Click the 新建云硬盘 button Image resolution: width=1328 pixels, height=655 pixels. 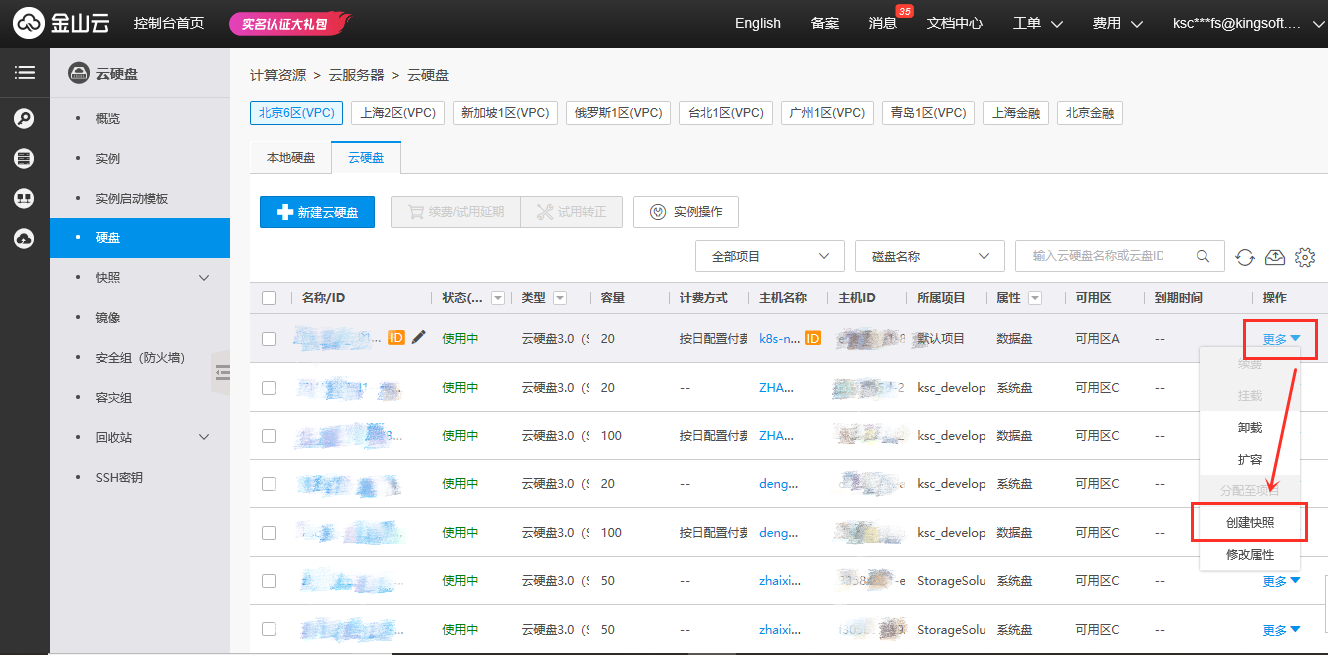click(x=317, y=212)
